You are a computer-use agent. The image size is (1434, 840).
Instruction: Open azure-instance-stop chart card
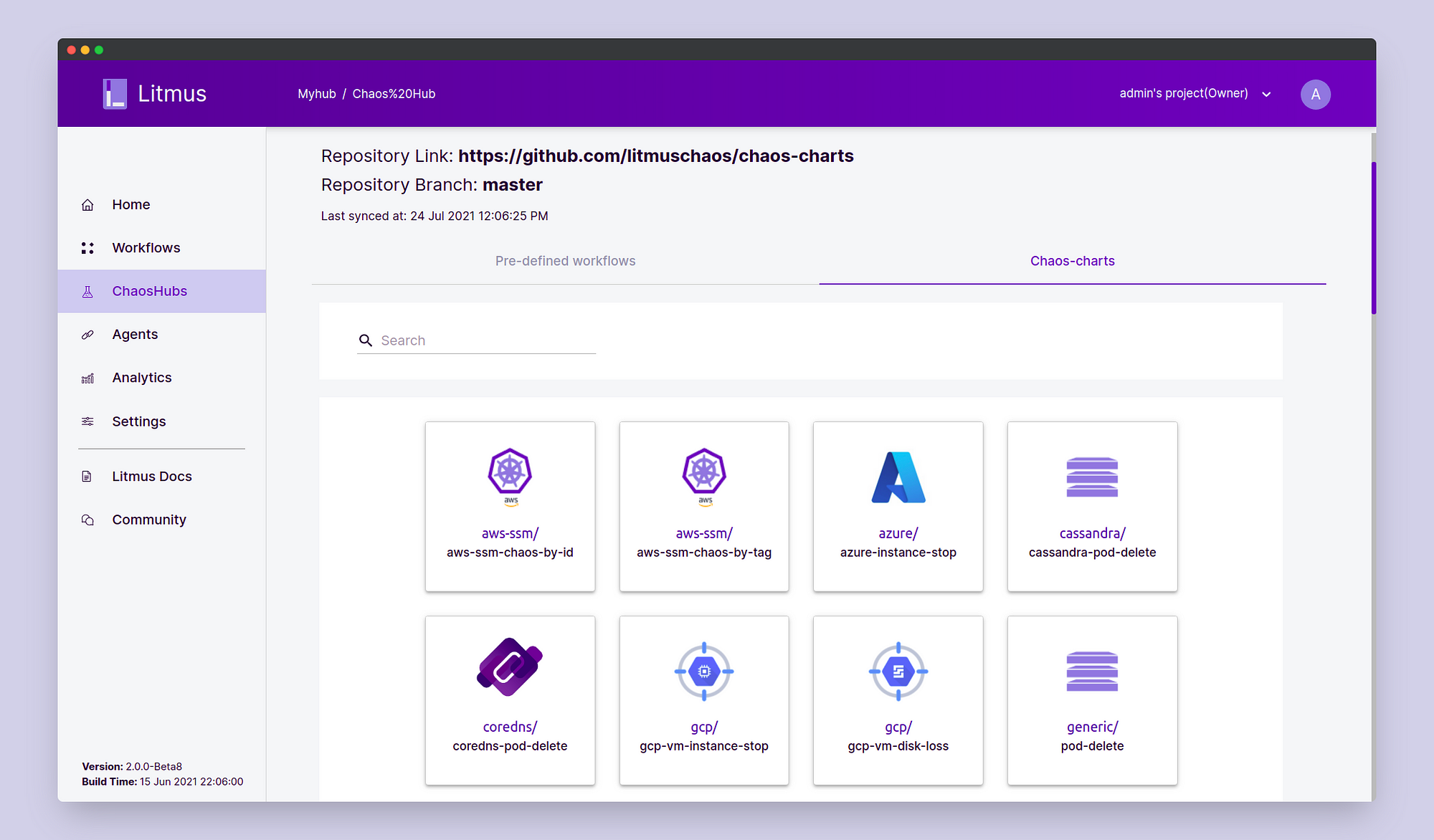click(x=898, y=507)
